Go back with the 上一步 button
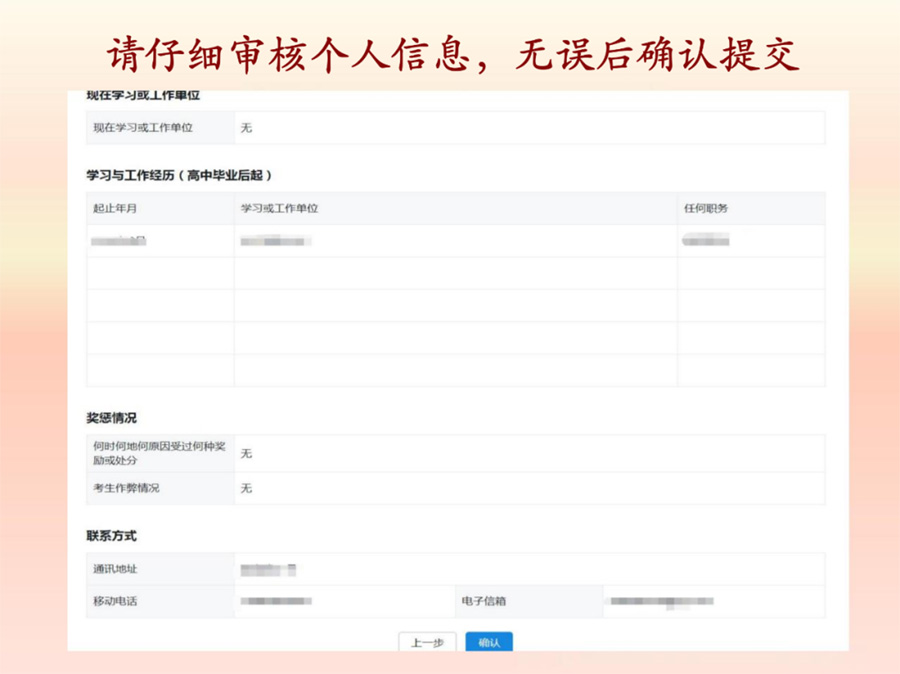 (427, 642)
